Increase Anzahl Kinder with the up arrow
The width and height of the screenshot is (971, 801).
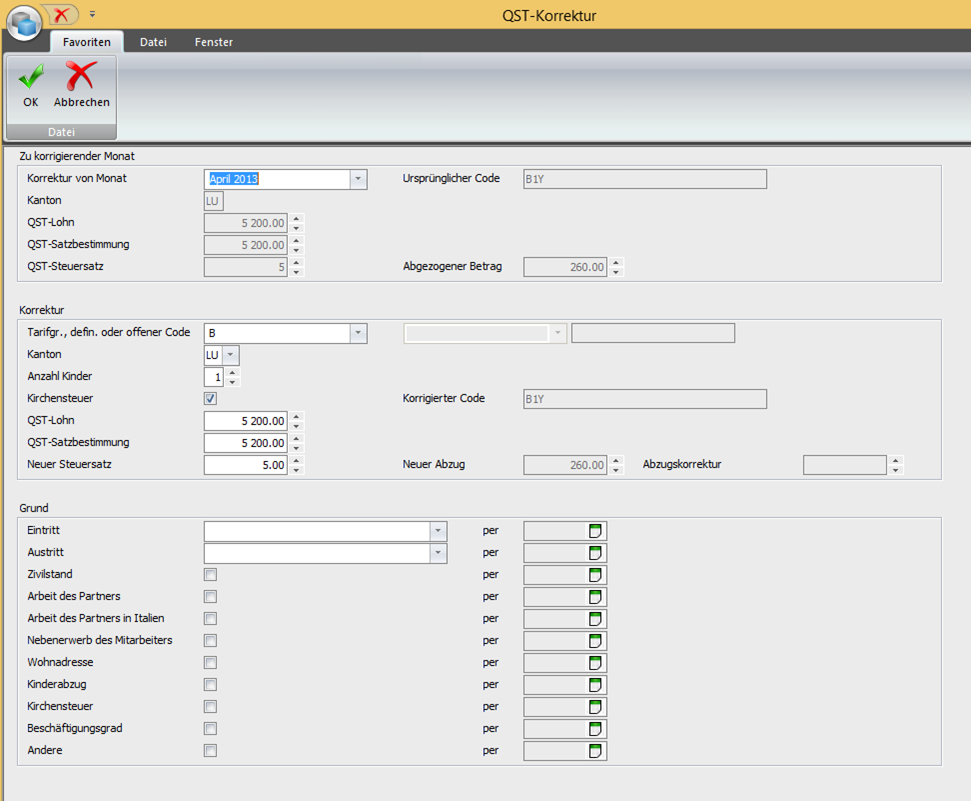click(233, 372)
